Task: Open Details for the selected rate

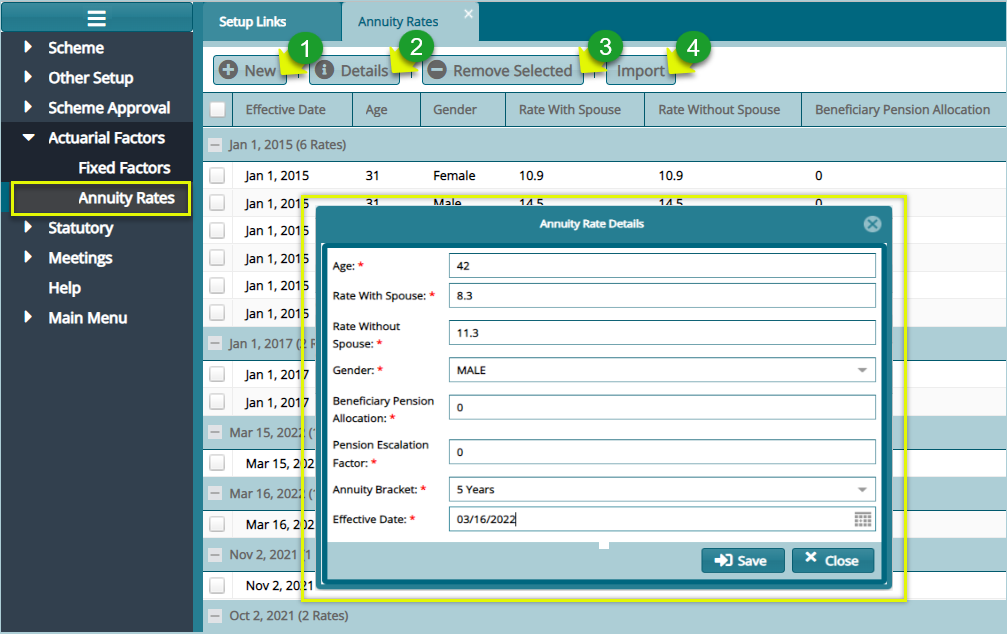Action: coord(354,71)
